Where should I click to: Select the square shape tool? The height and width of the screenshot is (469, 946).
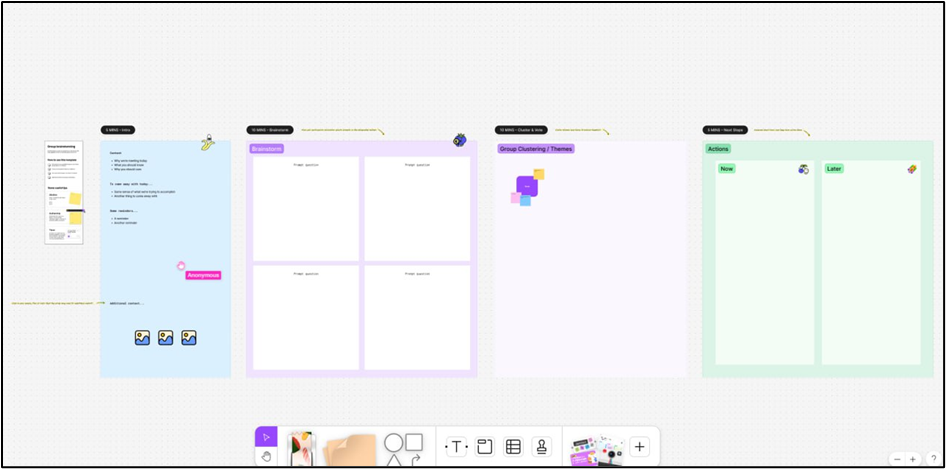414,442
